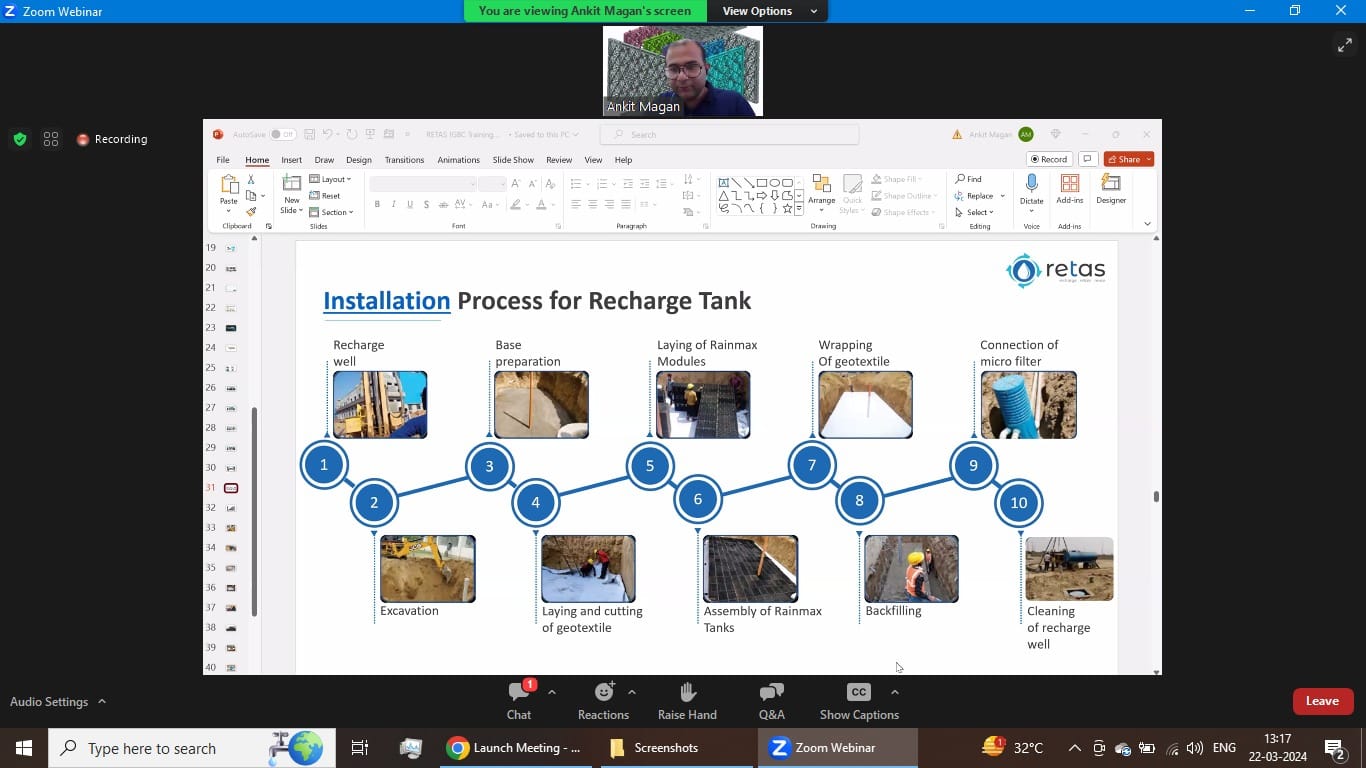
Task: Select slide 31 thumbnail in panel
Action: pyautogui.click(x=231, y=488)
